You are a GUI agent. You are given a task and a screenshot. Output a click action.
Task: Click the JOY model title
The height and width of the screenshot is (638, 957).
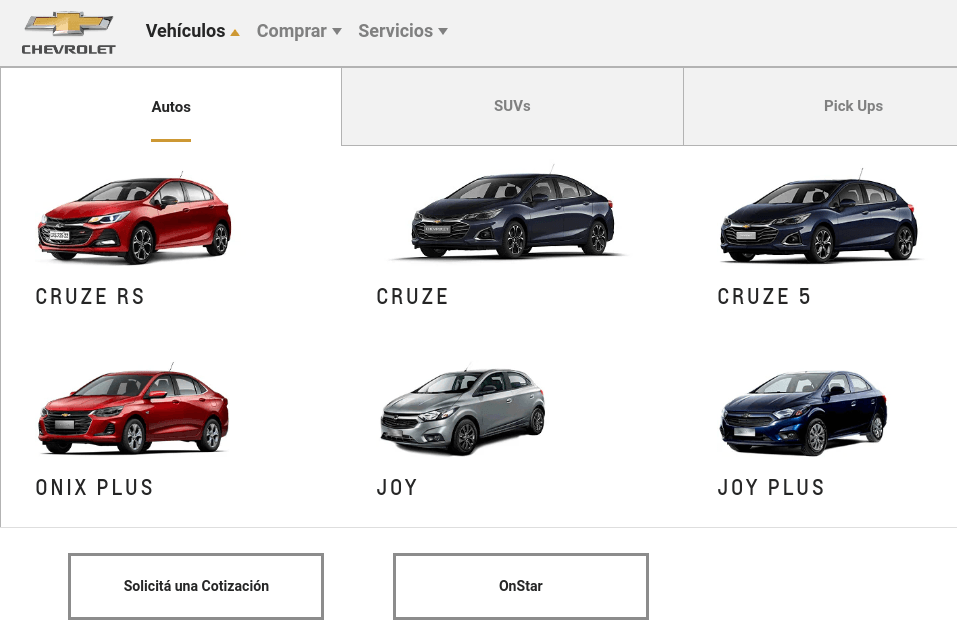pos(397,488)
